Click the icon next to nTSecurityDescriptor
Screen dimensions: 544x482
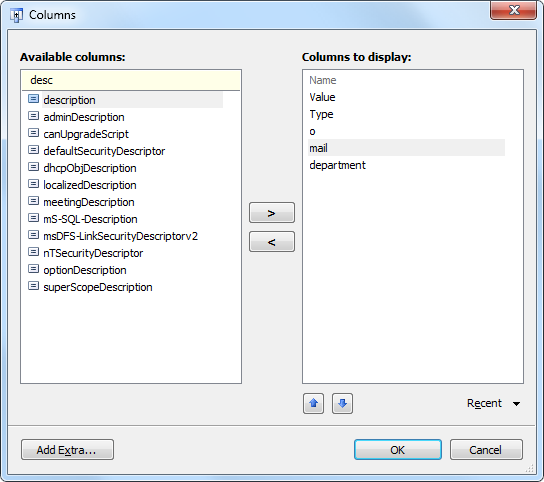[33, 252]
